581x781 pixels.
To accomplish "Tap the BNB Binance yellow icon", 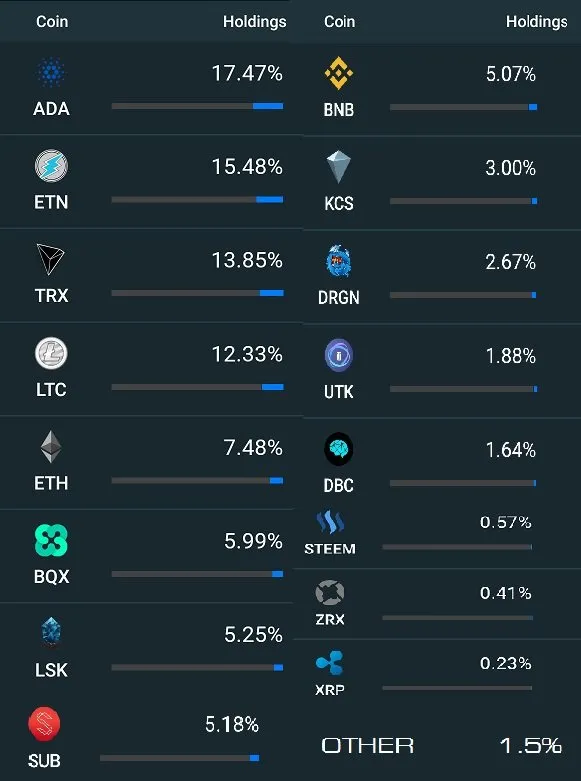I will coord(339,73).
